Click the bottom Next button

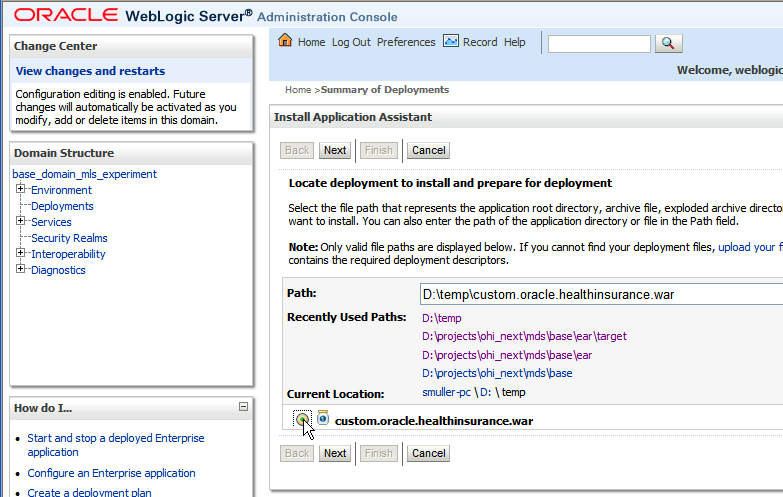click(335, 454)
